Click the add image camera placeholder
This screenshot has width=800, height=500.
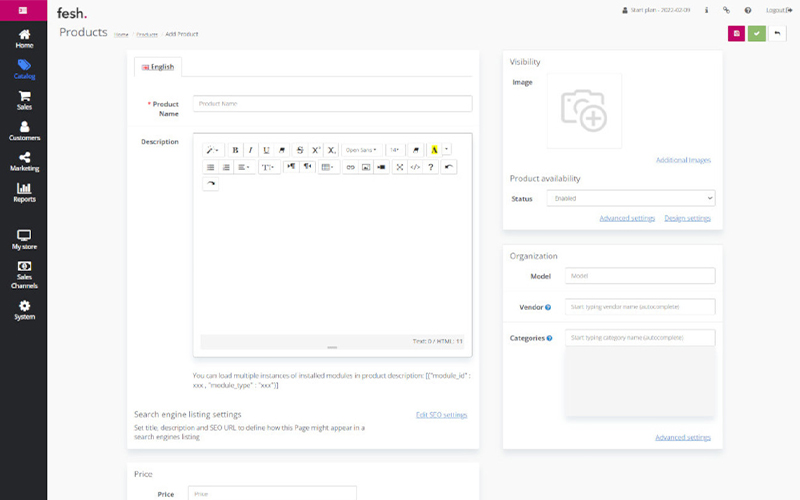[x=583, y=110]
